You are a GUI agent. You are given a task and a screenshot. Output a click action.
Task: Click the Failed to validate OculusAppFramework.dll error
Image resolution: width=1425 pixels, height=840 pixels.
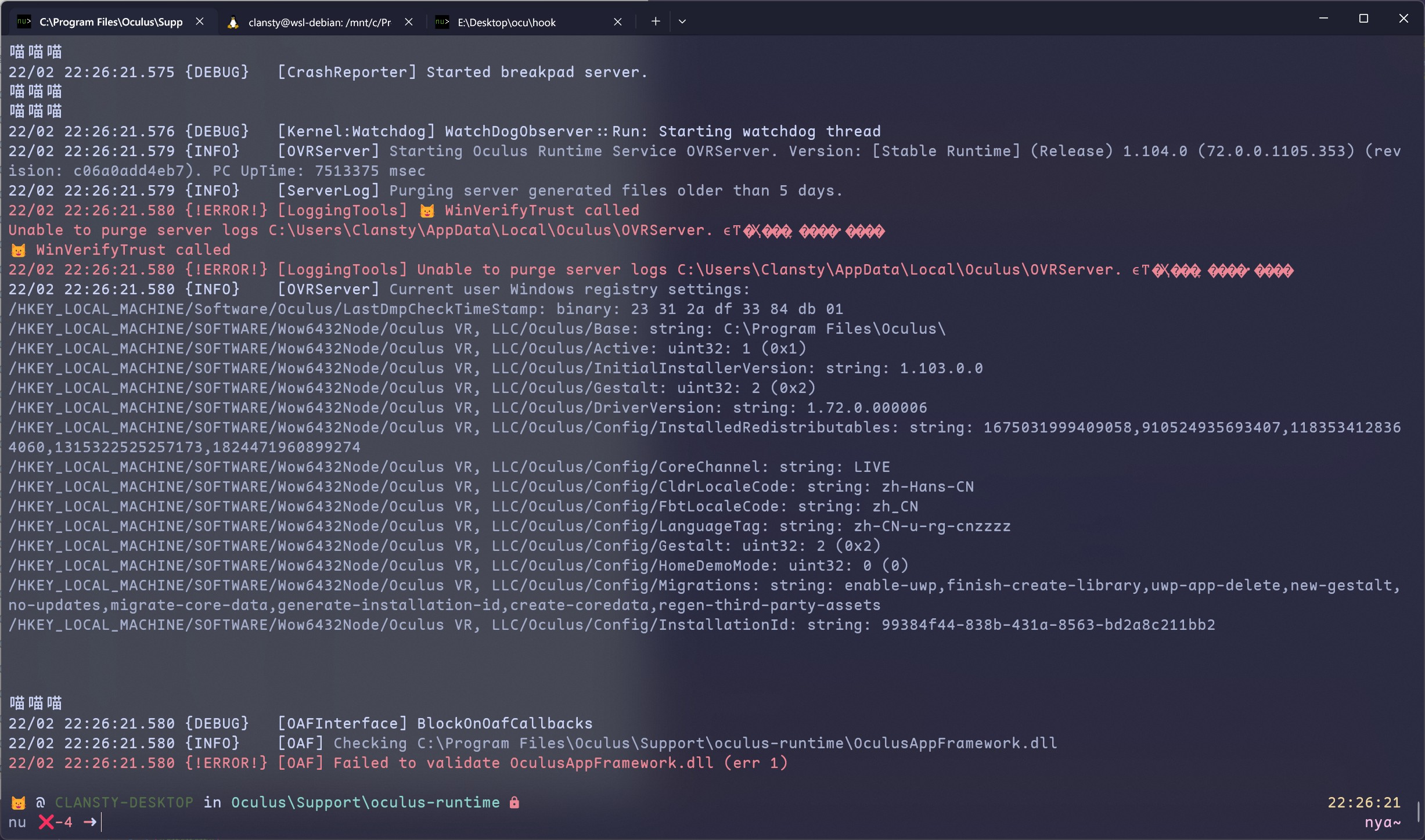tap(398, 763)
